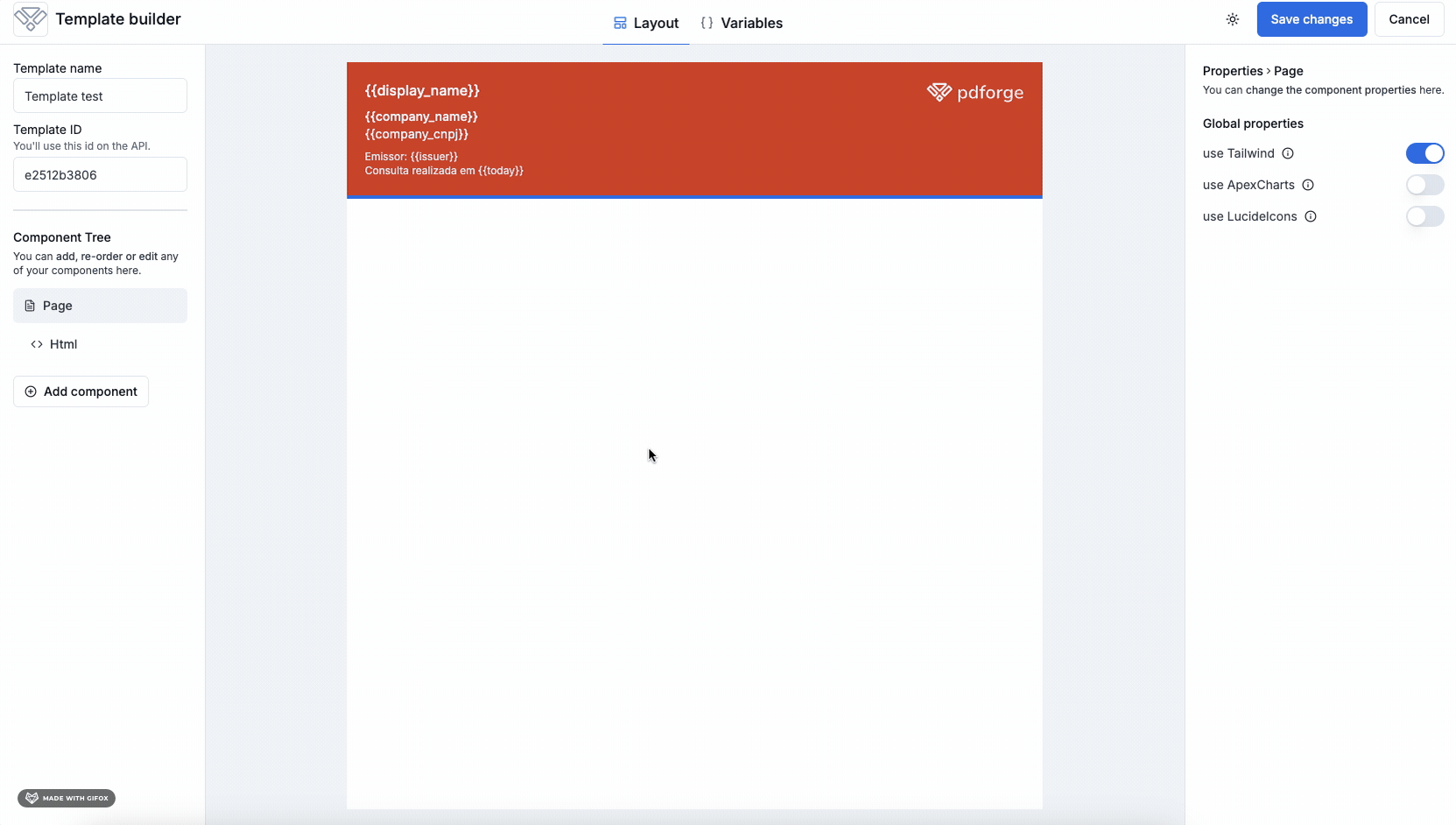Focus the Template ID field
1456x825 pixels.
click(x=100, y=174)
